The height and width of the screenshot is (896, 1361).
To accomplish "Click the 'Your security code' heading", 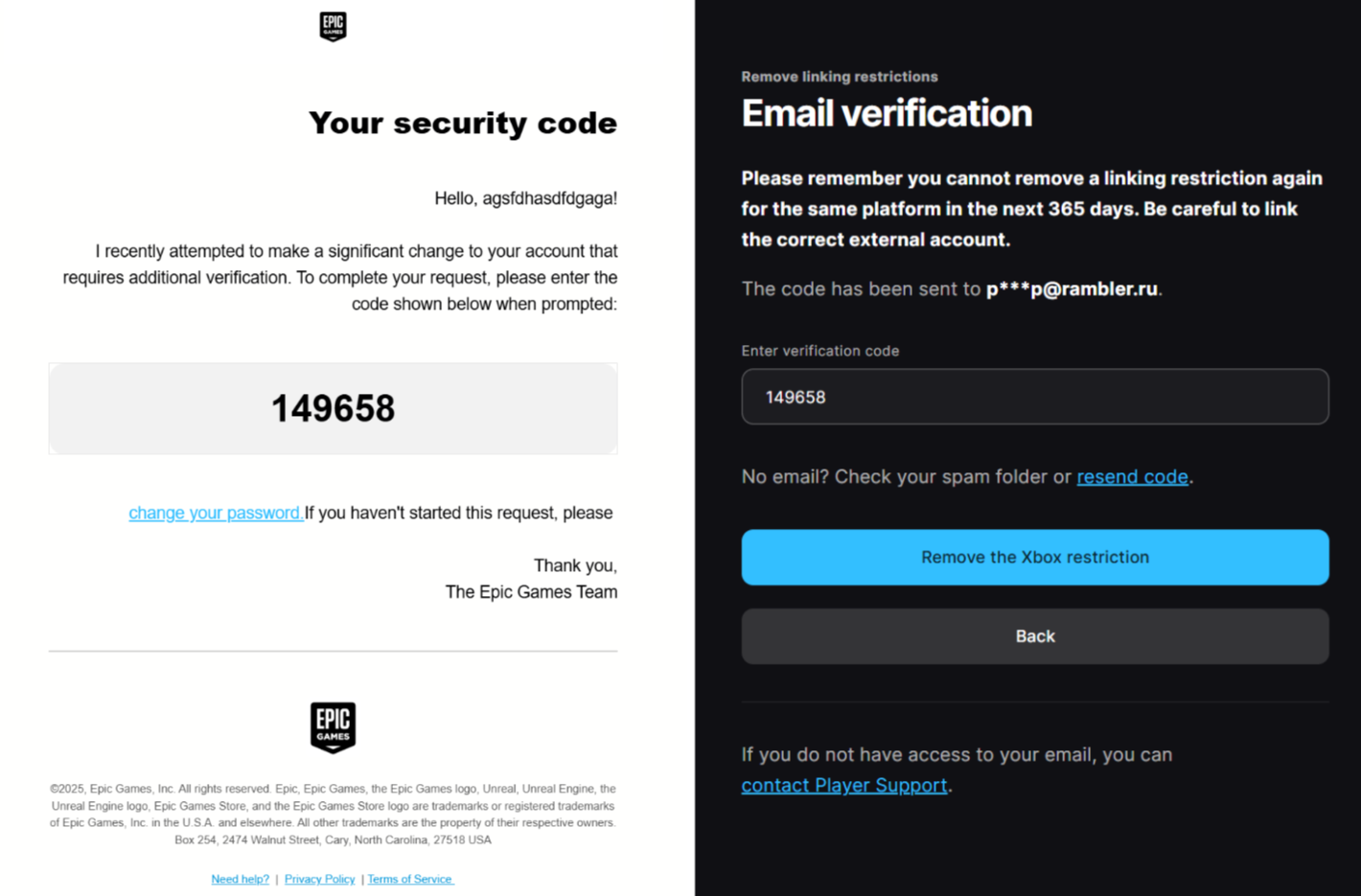I will [x=462, y=123].
